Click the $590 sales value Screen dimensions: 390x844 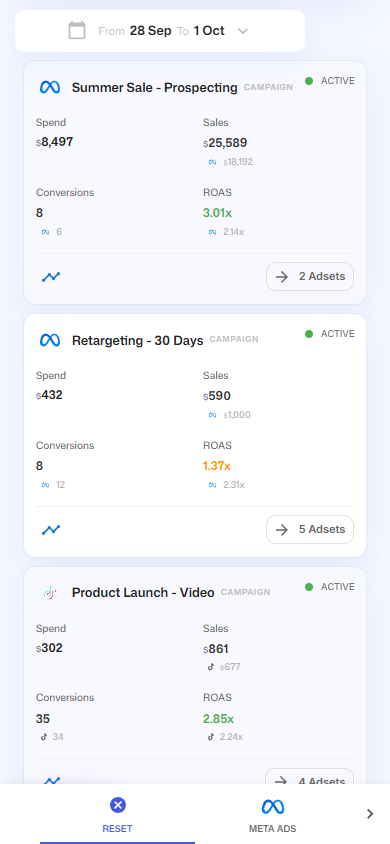pos(217,396)
